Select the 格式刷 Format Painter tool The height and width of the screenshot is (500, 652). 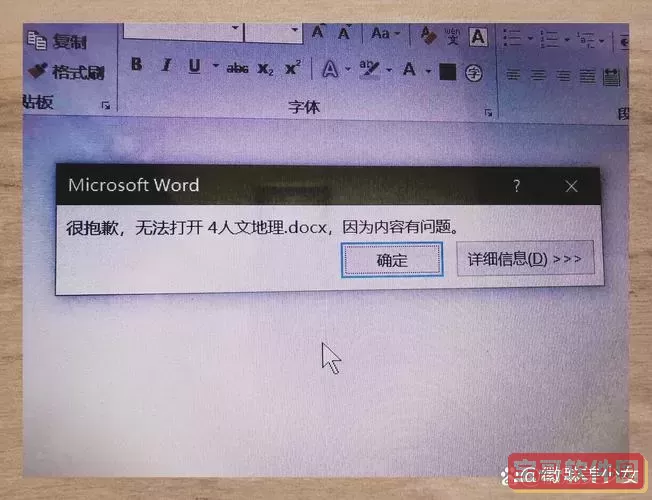pos(66,72)
